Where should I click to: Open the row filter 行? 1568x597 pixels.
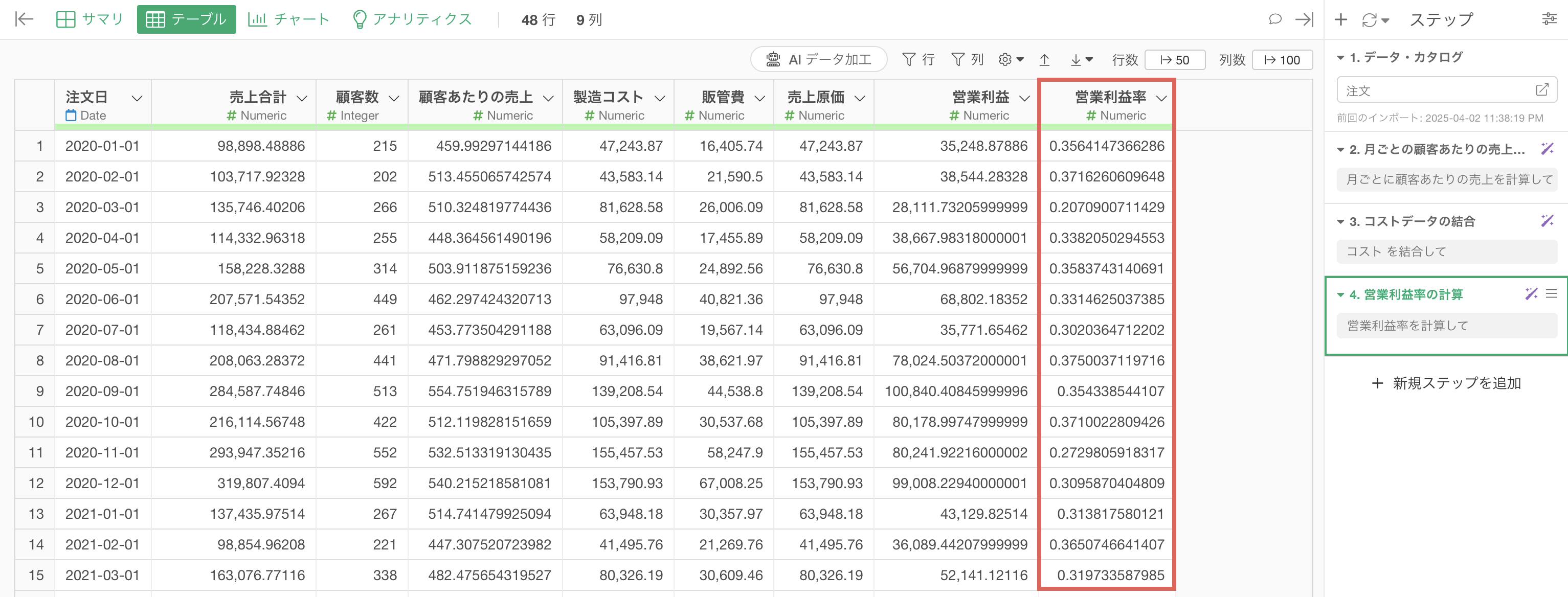pyautogui.click(x=918, y=60)
